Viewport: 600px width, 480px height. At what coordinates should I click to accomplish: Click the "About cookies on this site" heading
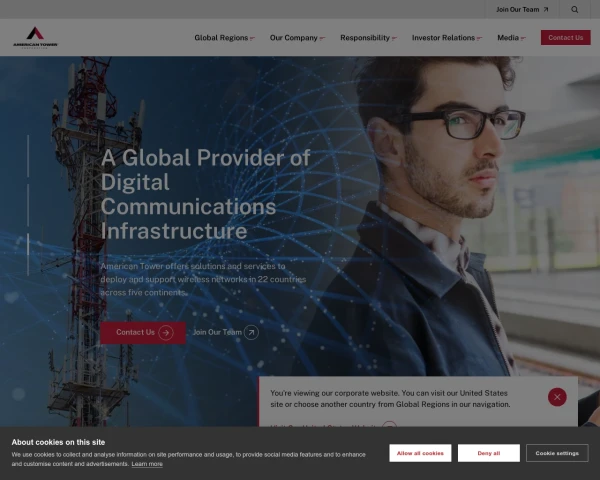[58, 442]
